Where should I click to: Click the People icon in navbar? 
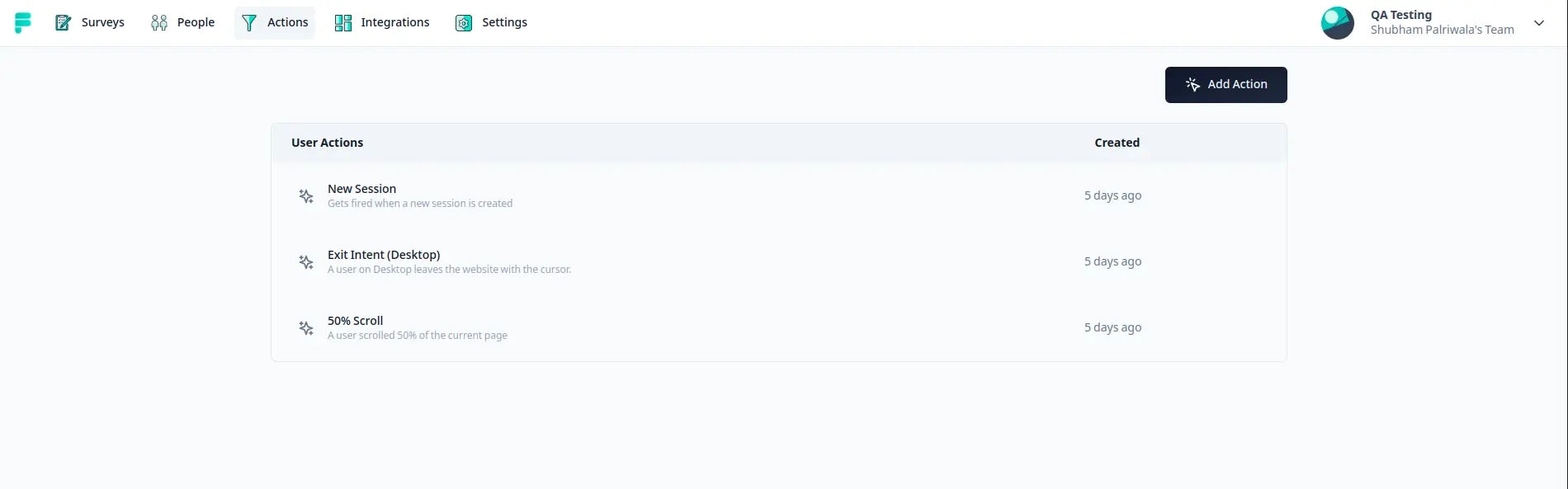[159, 23]
